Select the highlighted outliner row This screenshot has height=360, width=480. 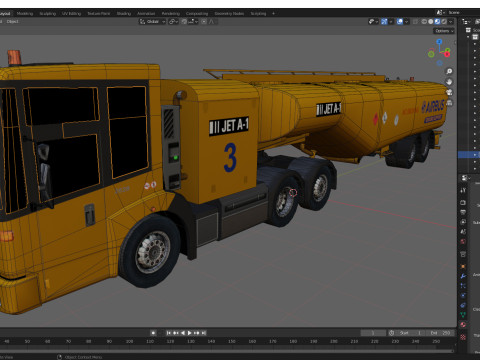469,155
